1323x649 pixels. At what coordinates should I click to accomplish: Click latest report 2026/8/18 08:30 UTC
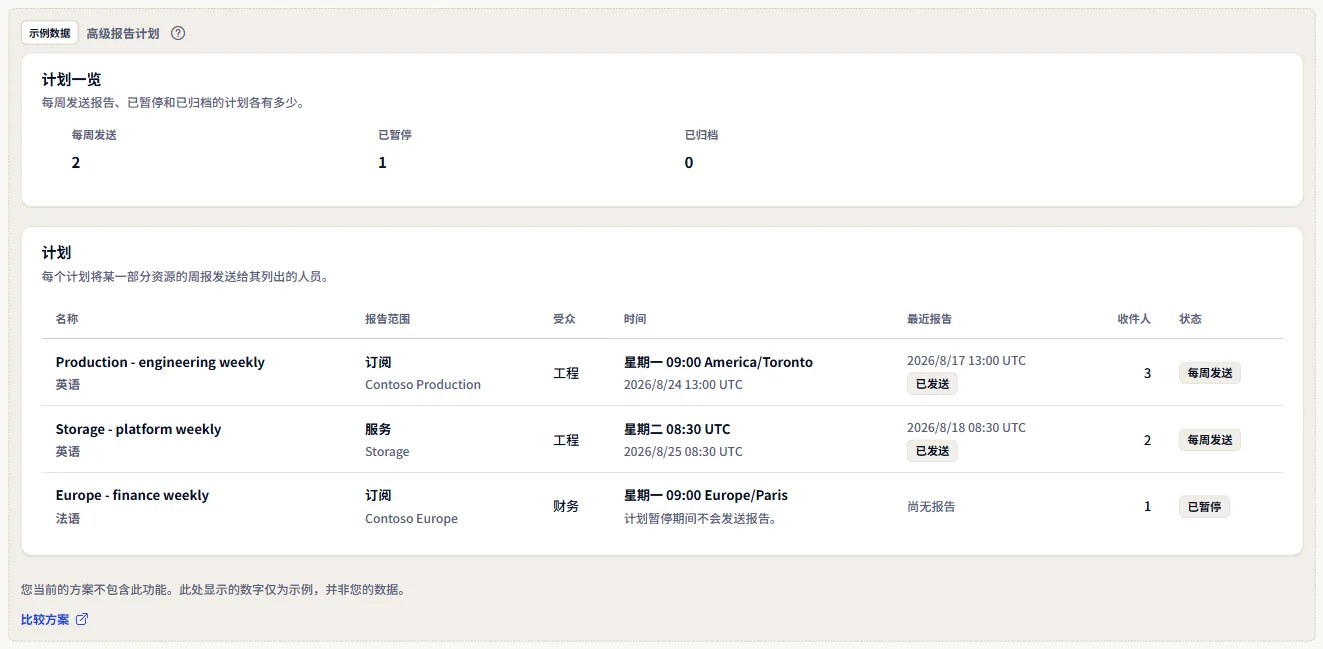tap(966, 427)
